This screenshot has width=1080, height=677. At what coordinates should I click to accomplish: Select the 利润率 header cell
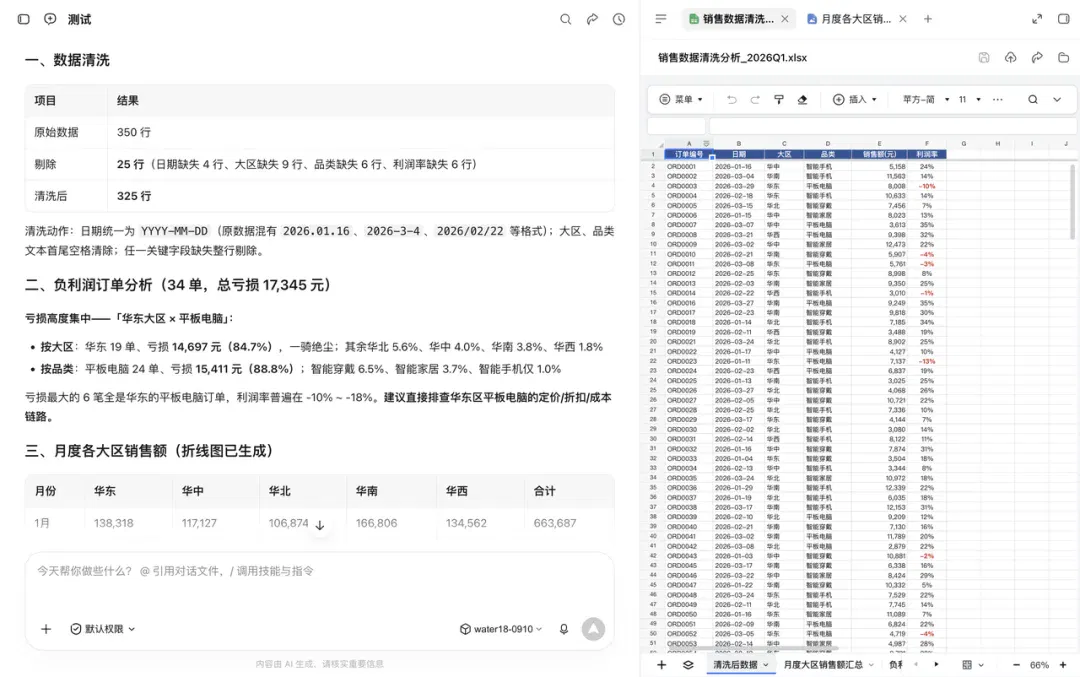927,154
